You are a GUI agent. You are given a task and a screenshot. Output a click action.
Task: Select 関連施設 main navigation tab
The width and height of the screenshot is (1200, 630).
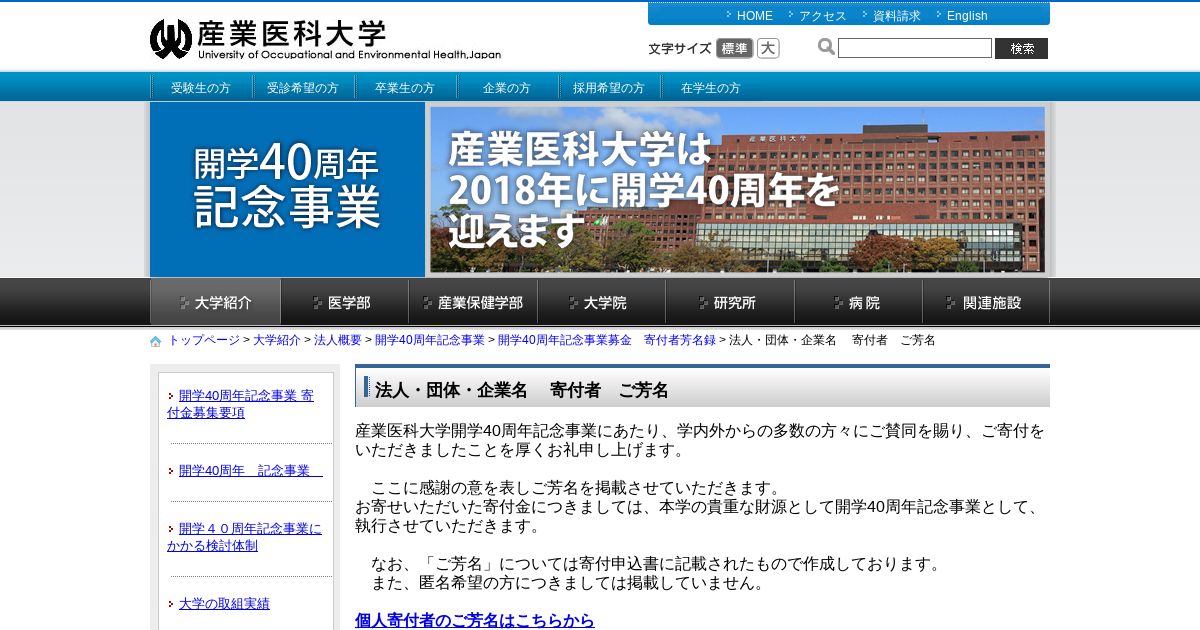tap(986, 302)
